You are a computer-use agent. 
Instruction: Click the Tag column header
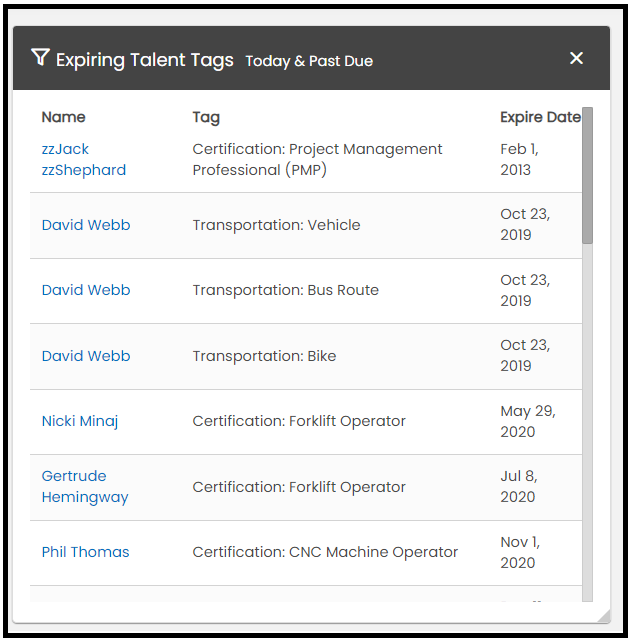click(x=206, y=117)
